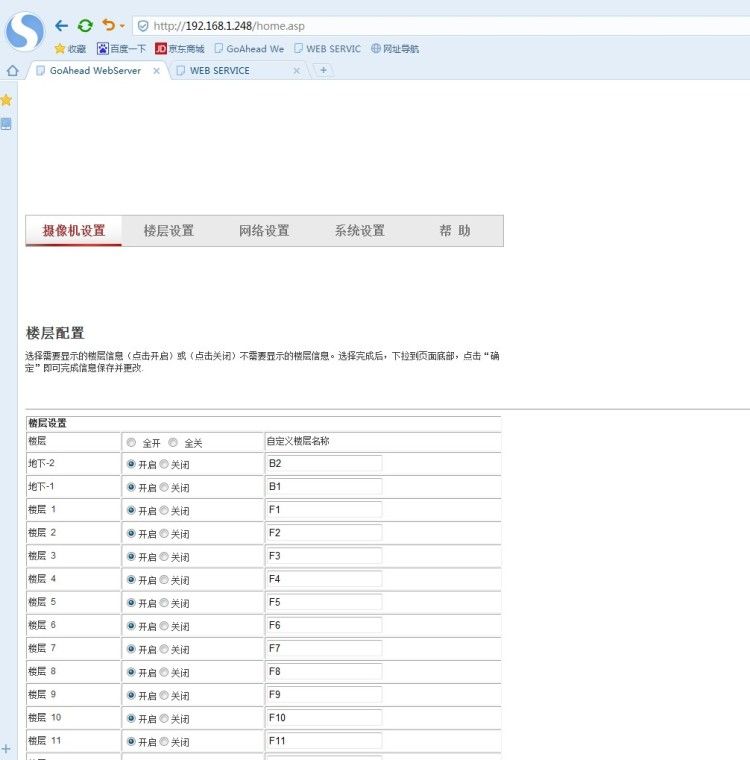Image resolution: width=750 pixels, height=760 pixels.
Task: Close the WEB SERVICE tab
Action: pos(297,71)
